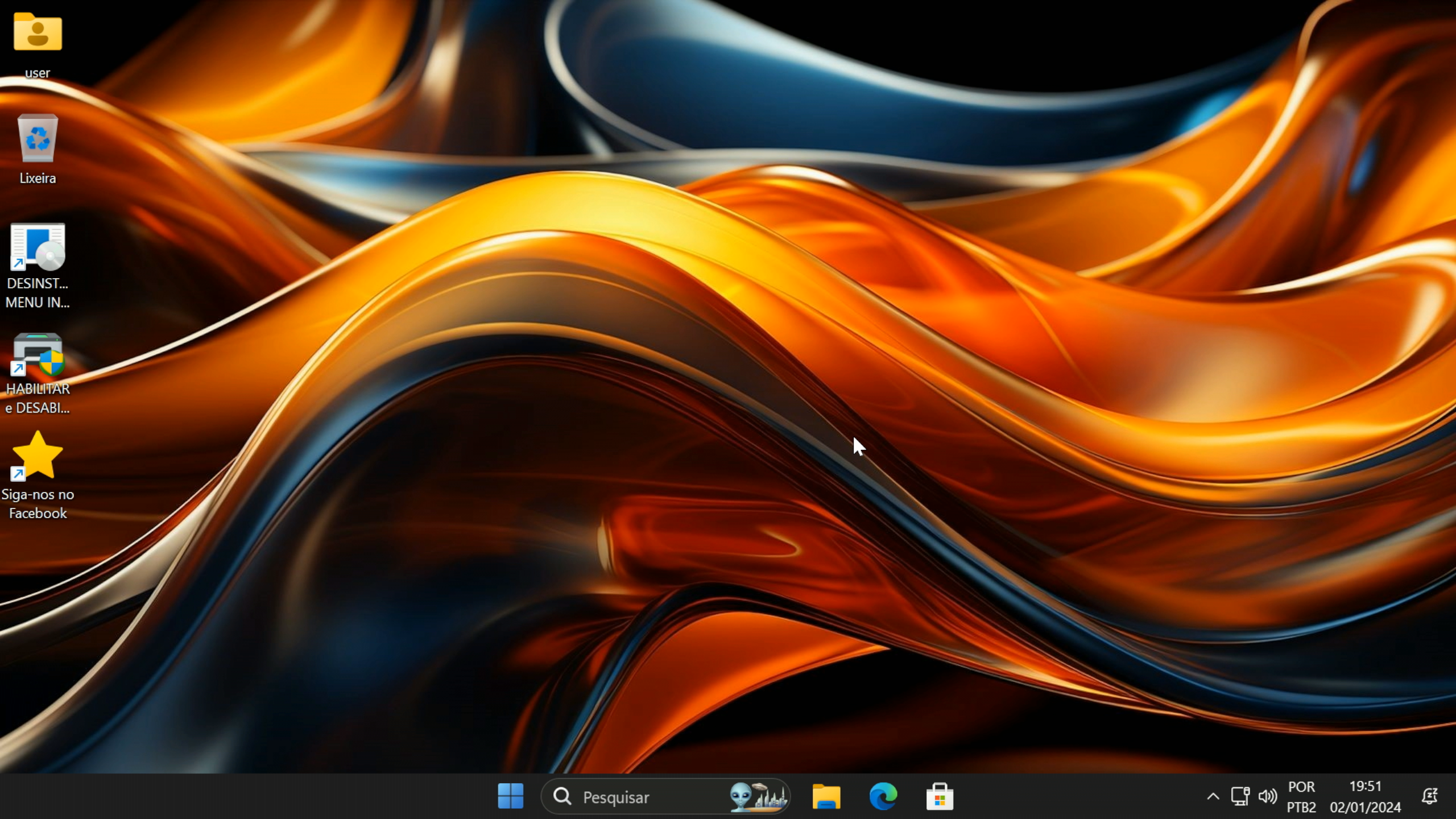Launch Microsoft Edge from the taskbar
The height and width of the screenshot is (819, 1456).
click(883, 796)
